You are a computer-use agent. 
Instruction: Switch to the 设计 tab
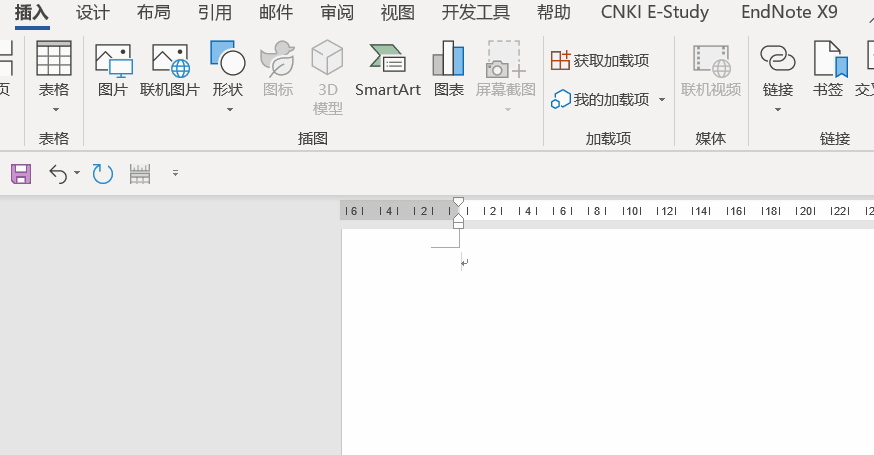coord(93,12)
